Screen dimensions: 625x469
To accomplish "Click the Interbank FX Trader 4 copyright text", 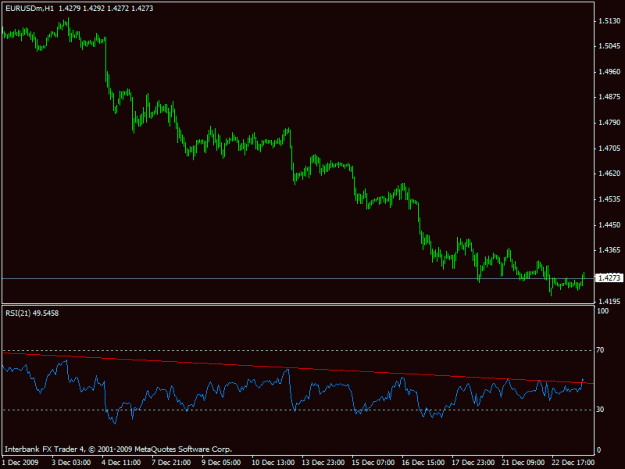I will (x=118, y=449).
